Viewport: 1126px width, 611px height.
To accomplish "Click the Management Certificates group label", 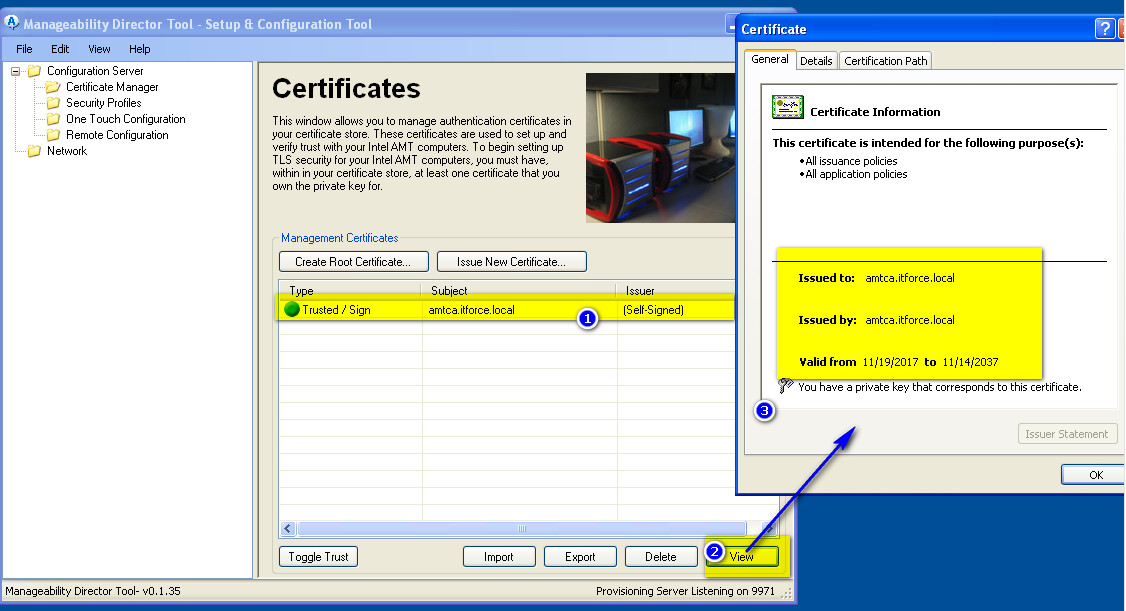I will [x=339, y=238].
